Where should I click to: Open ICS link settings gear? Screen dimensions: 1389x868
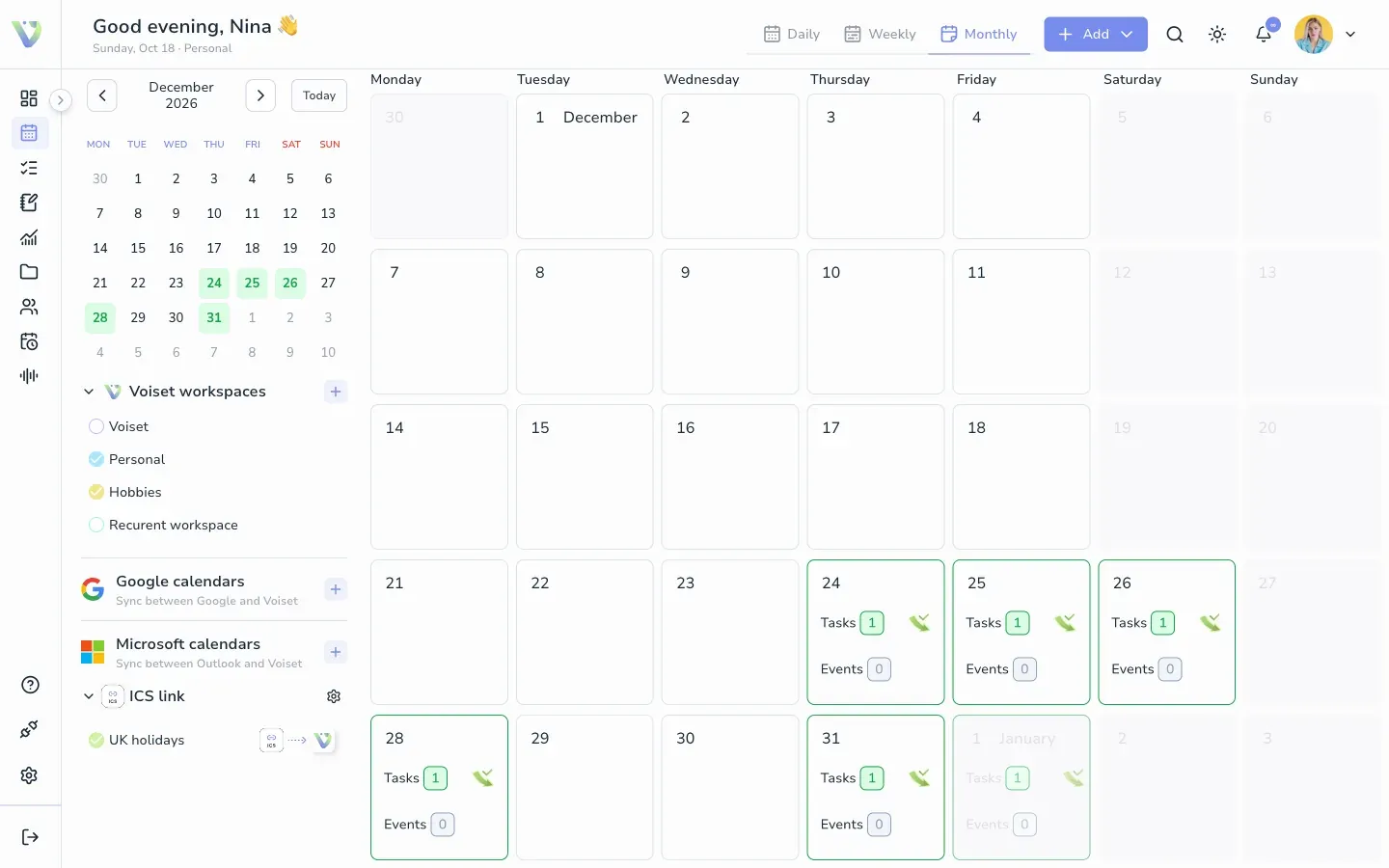click(x=334, y=696)
